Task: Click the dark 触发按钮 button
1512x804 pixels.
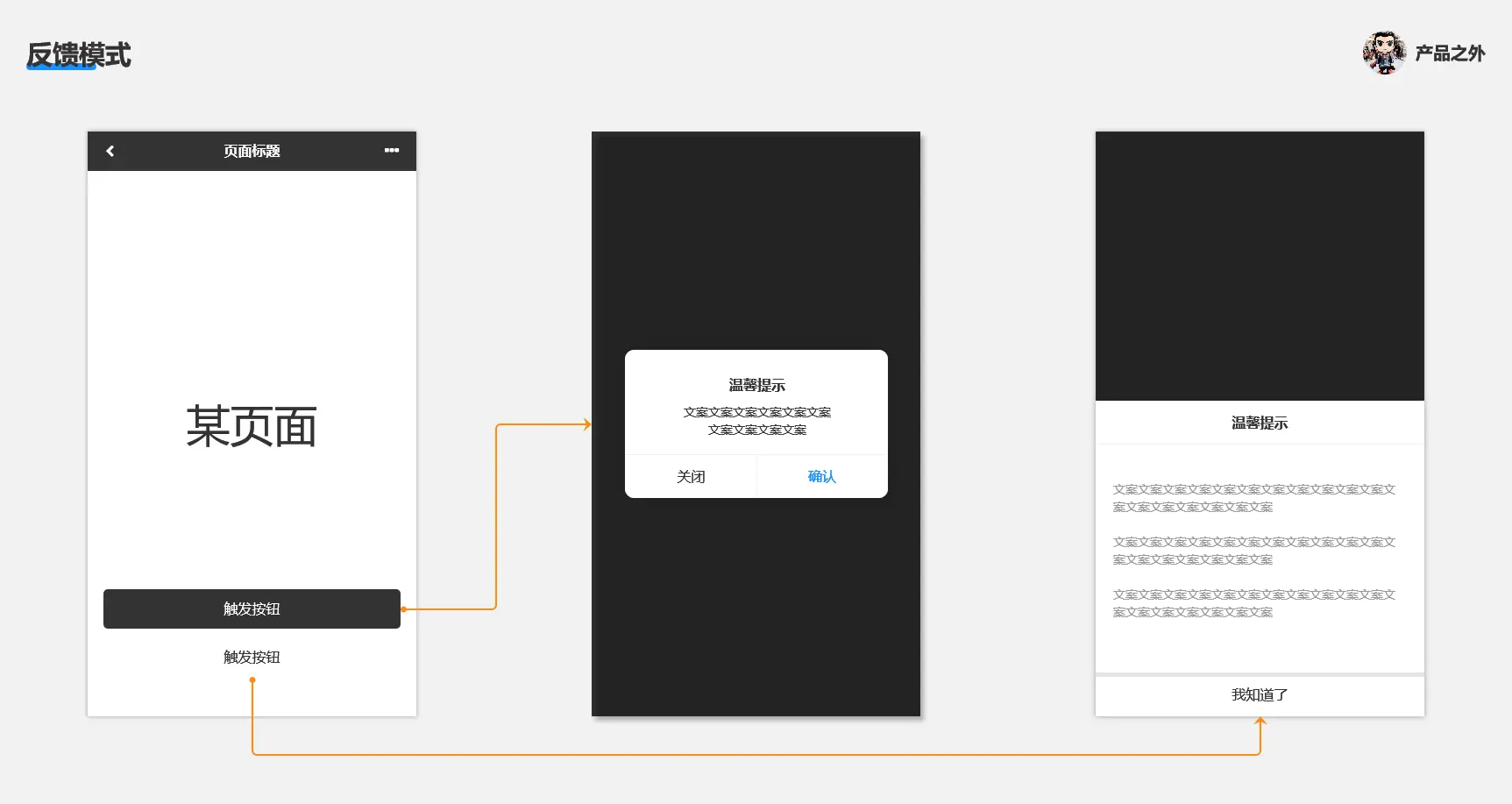Action: tap(252, 608)
